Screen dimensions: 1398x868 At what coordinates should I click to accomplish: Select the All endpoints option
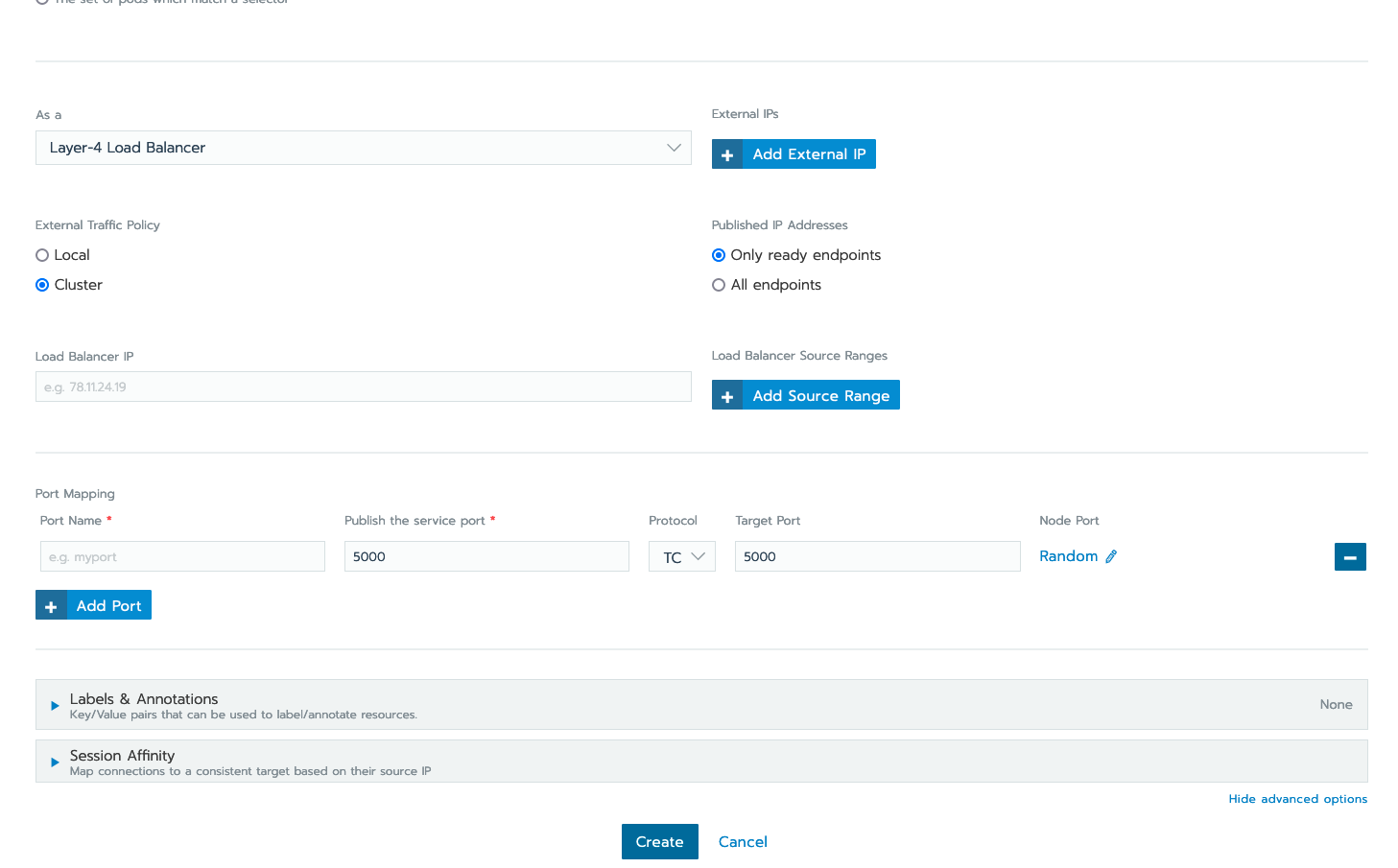[719, 284]
